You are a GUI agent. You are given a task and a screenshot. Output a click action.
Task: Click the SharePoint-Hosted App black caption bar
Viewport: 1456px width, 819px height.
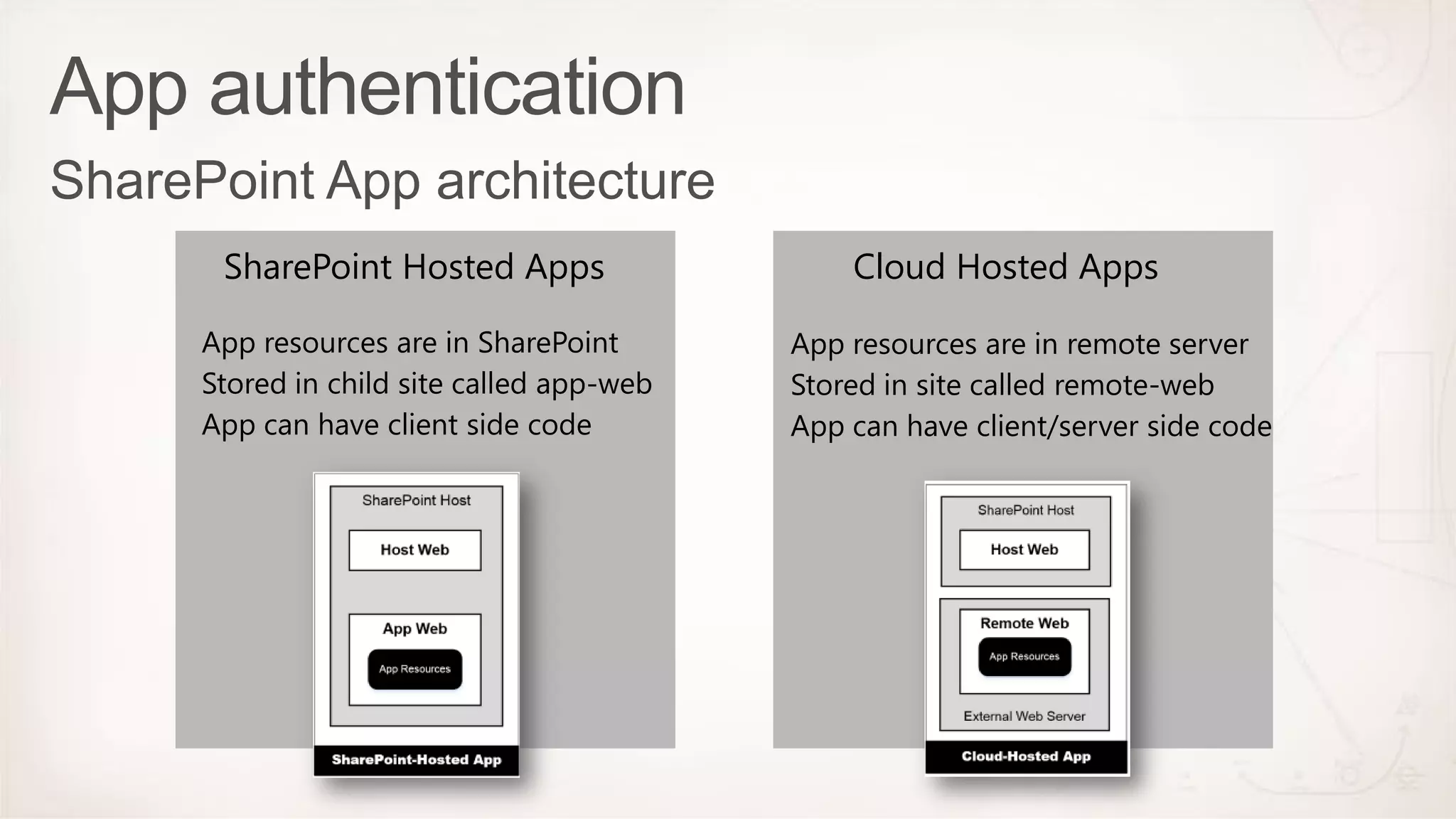click(416, 760)
